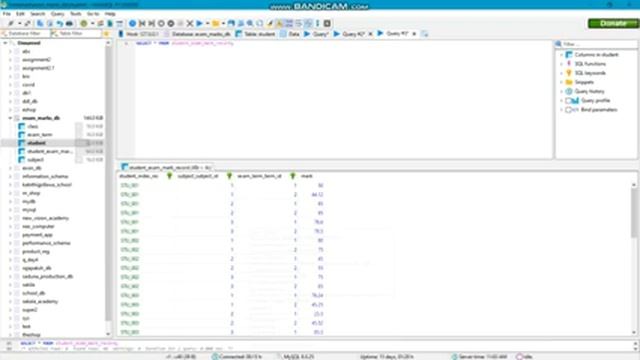Expand Snippets helper node
Image resolution: width=640 pixels, height=360 pixels.
click(561, 82)
